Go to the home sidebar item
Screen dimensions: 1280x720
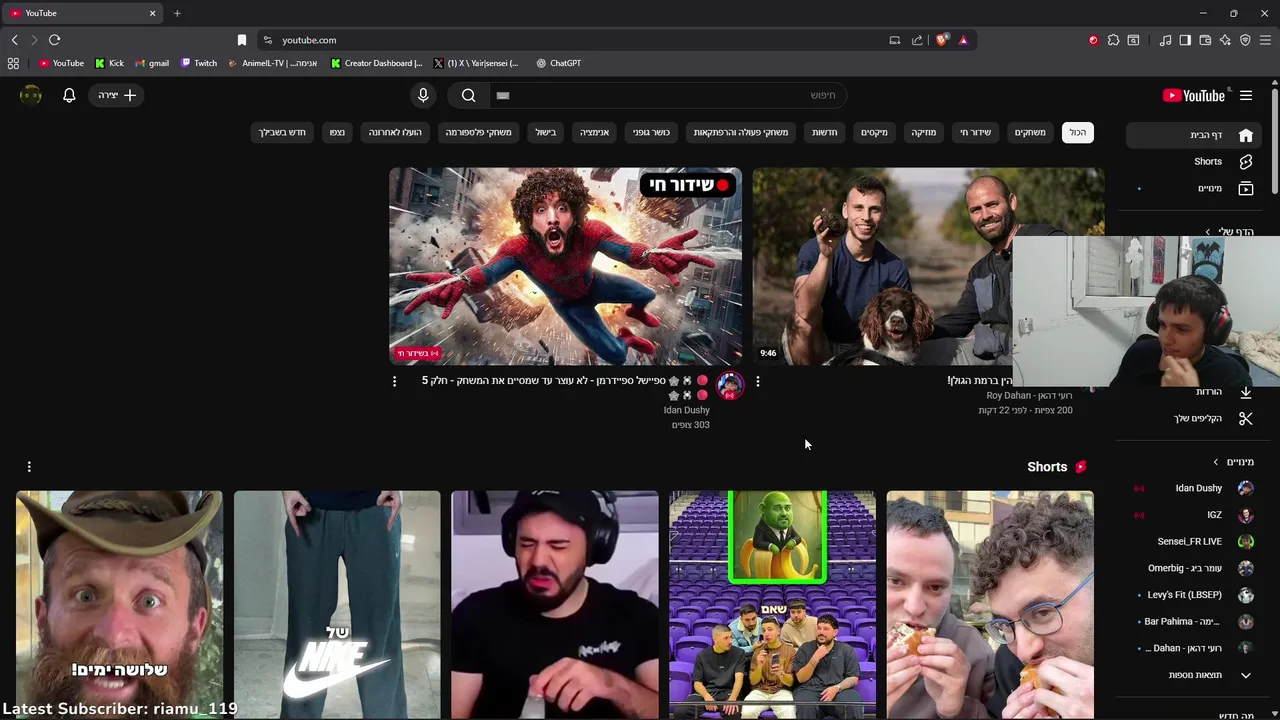pyautogui.click(x=1195, y=135)
